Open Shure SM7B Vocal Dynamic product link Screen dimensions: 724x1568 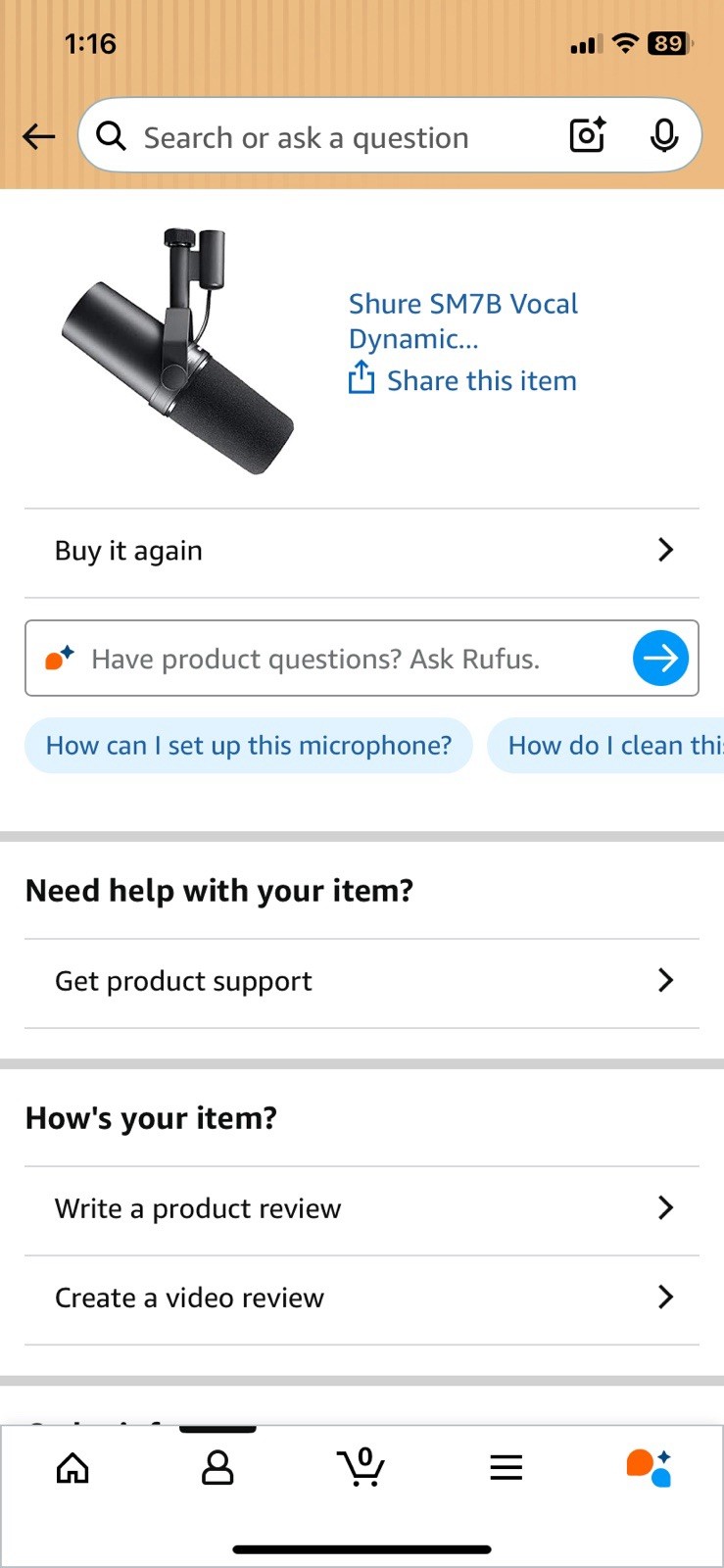pyautogui.click(x=462, y=320)
